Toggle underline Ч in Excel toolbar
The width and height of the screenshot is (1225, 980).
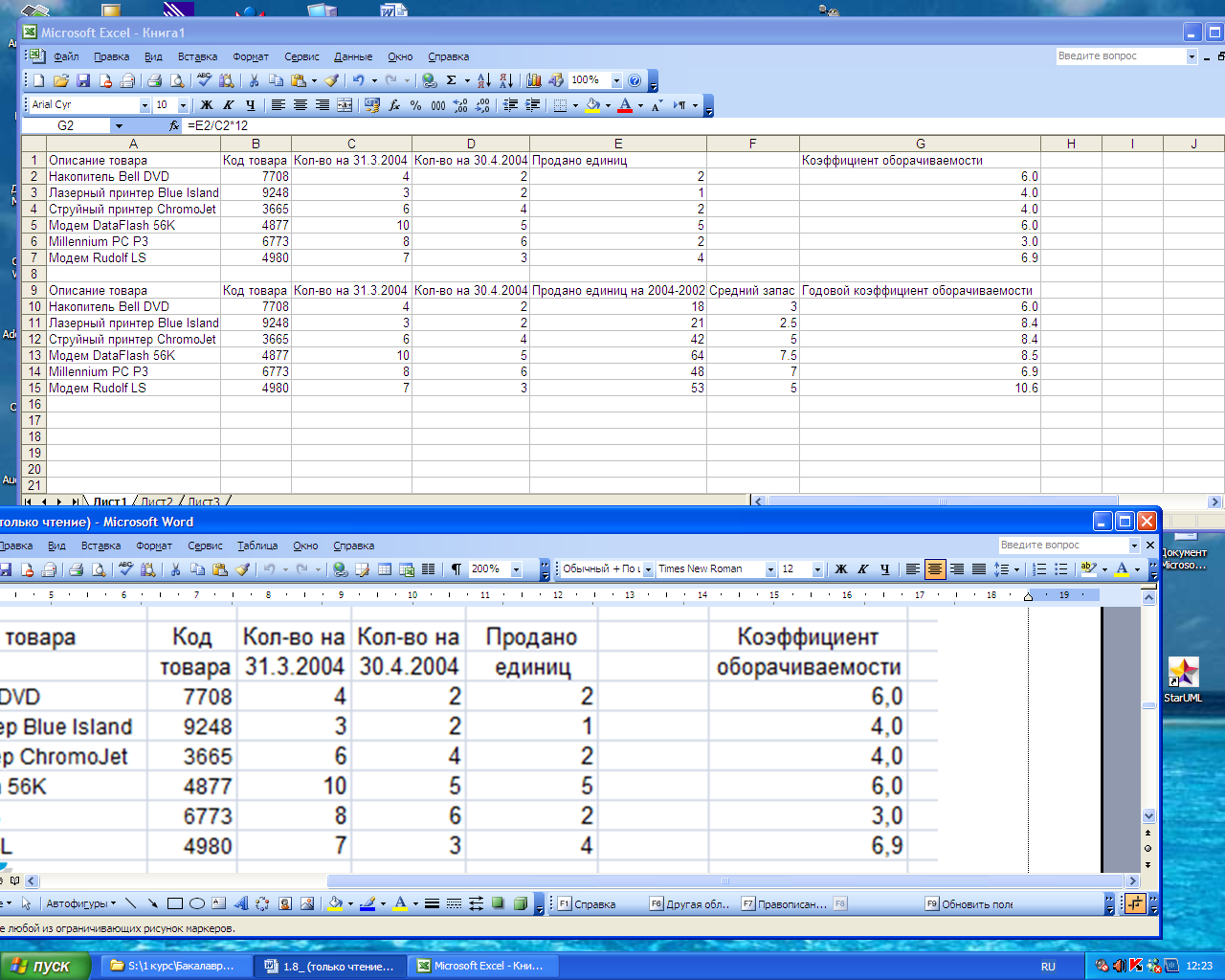coord(251,105)
